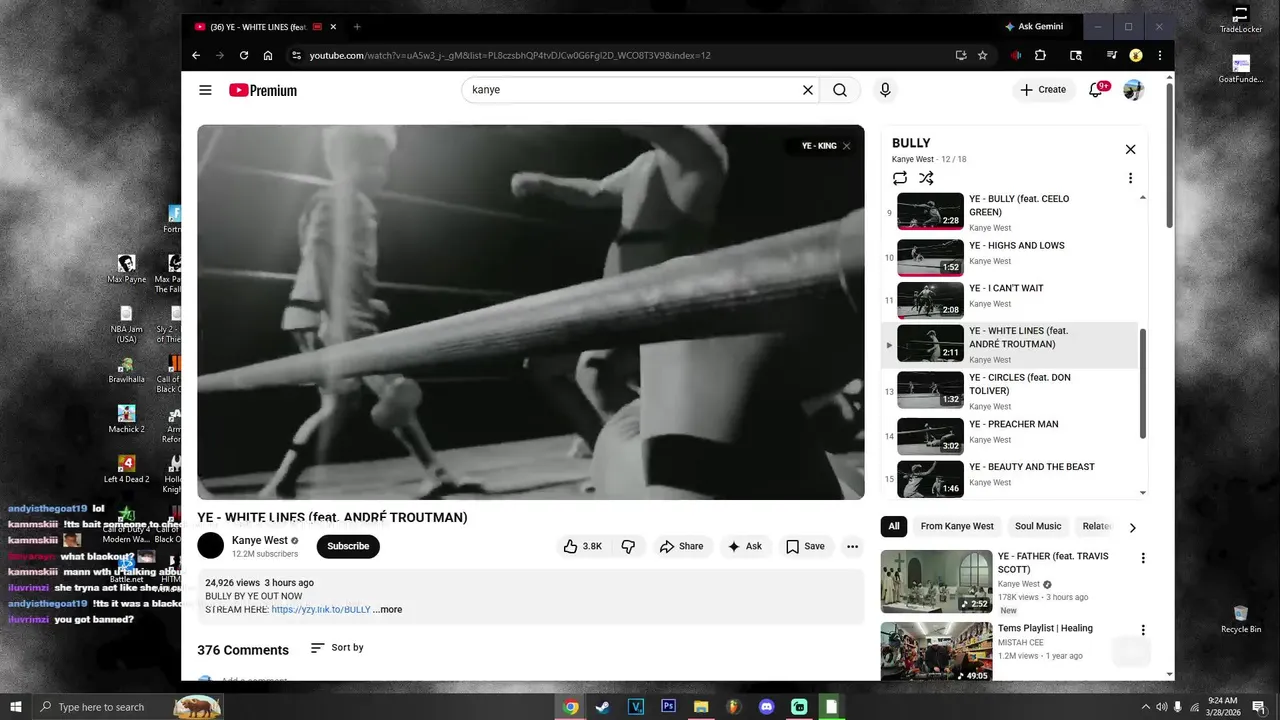Open Discord from the taskbar
Image resolution: width=1280 pixels, height=720 pixels.
(767, 707)
